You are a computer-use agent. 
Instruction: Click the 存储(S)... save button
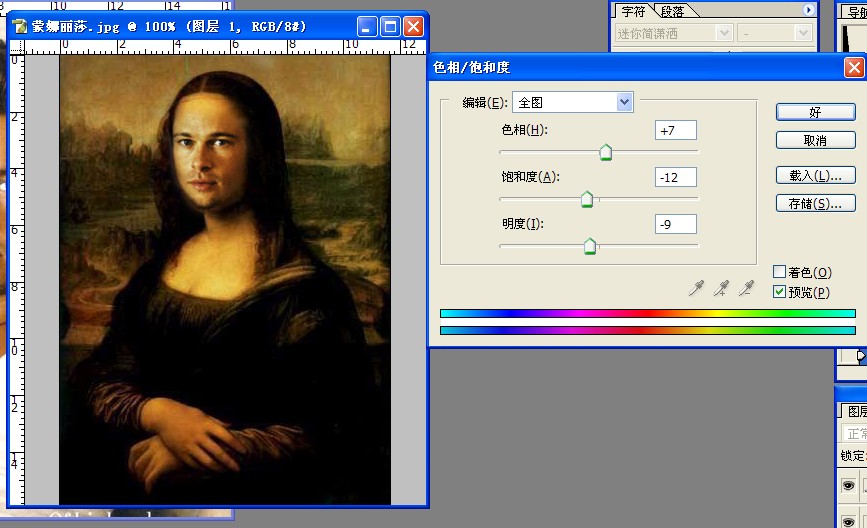point(816,203)
